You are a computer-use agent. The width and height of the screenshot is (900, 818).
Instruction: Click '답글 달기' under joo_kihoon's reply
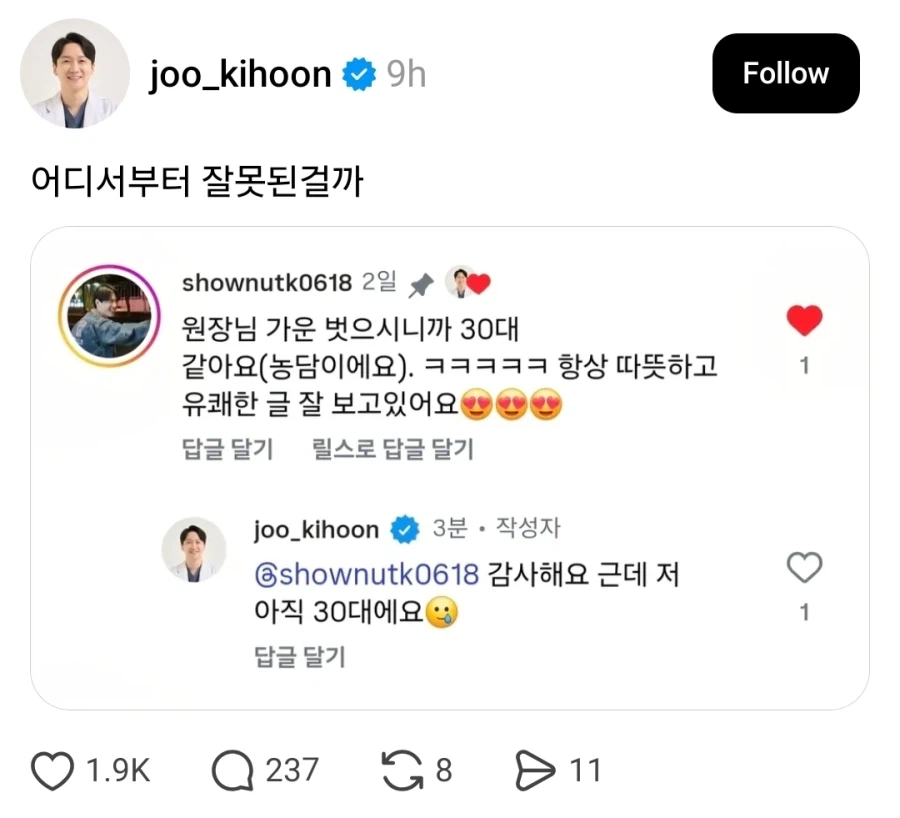pyautogui.click(x=297, y=657)
